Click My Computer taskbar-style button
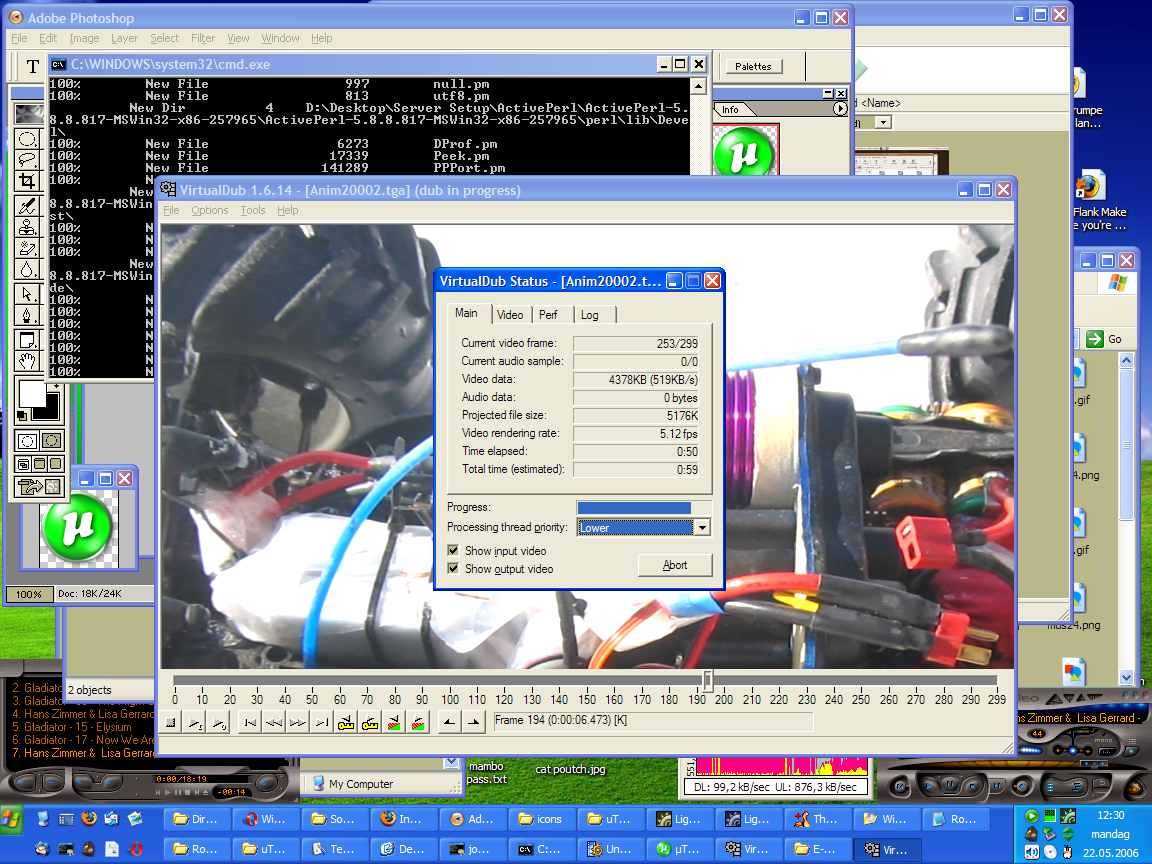Viewport: 1152px width, 864px height. [x=360, y=784]
